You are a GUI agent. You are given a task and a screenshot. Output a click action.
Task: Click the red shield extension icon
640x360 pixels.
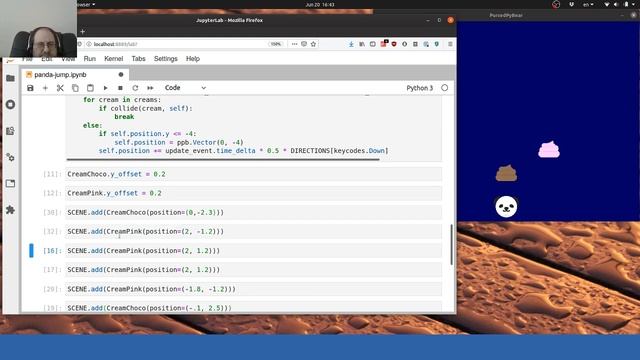point(394,44)
